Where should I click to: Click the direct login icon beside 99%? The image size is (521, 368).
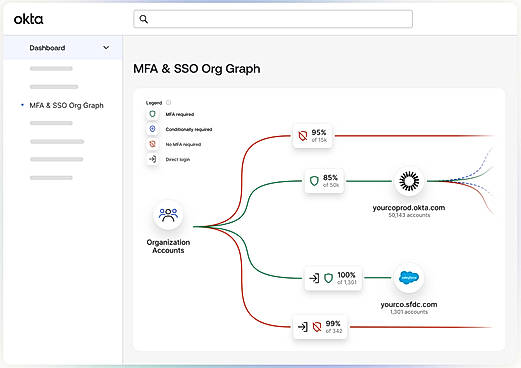pyautogui.click(x=302, y=327)
